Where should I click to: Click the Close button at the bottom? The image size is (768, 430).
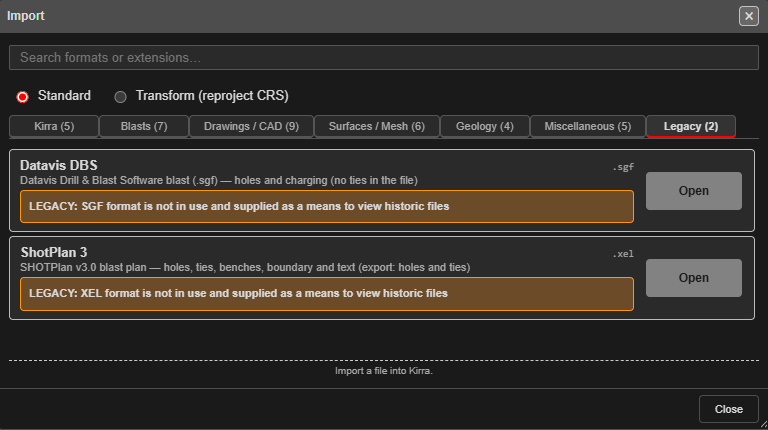point(728,409)
